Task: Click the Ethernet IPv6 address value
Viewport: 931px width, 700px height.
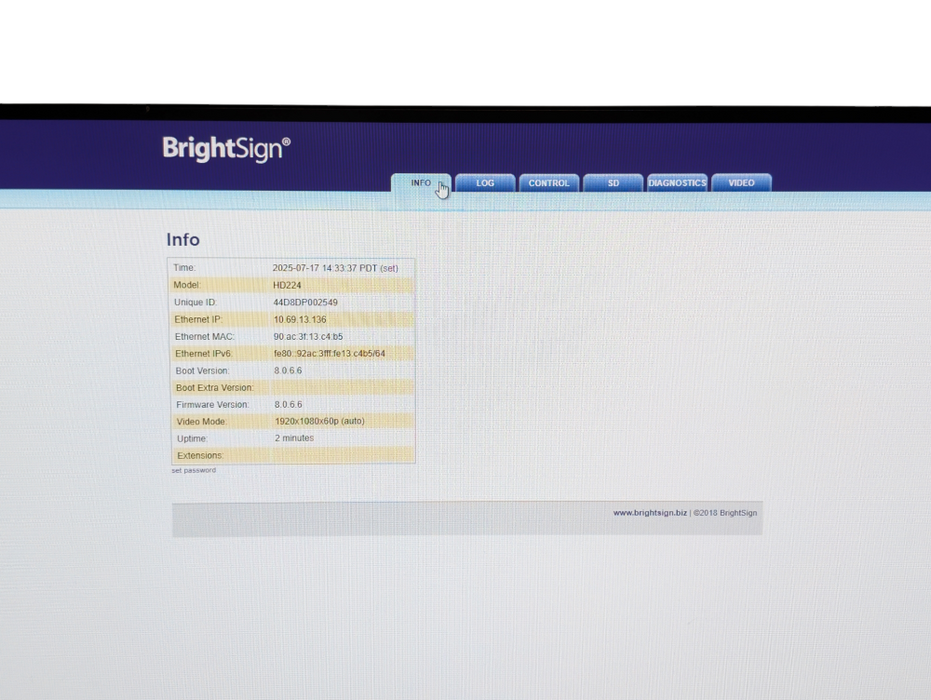Action: [x=330, y=353]
